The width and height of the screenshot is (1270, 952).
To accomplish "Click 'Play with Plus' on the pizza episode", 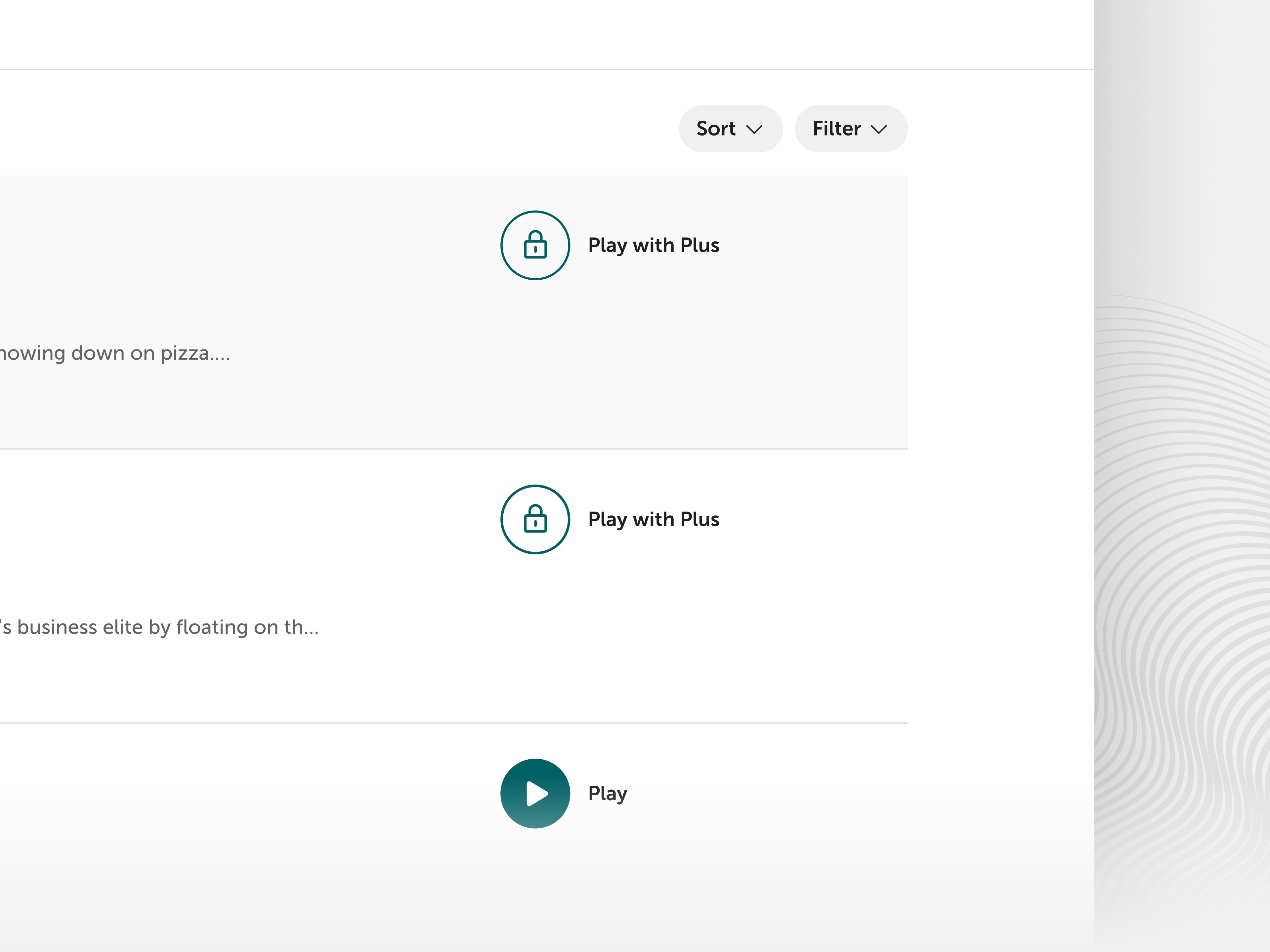I will tap(654, 245).
